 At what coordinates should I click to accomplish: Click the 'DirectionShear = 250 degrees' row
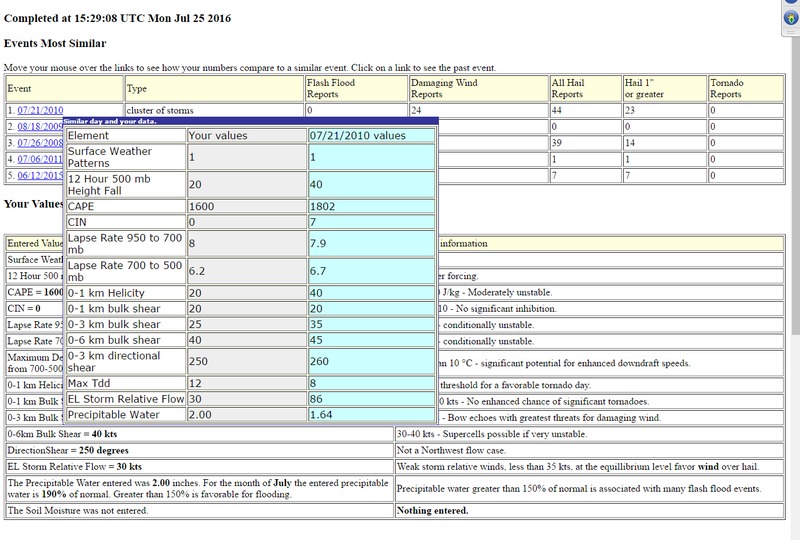(199, 451)
